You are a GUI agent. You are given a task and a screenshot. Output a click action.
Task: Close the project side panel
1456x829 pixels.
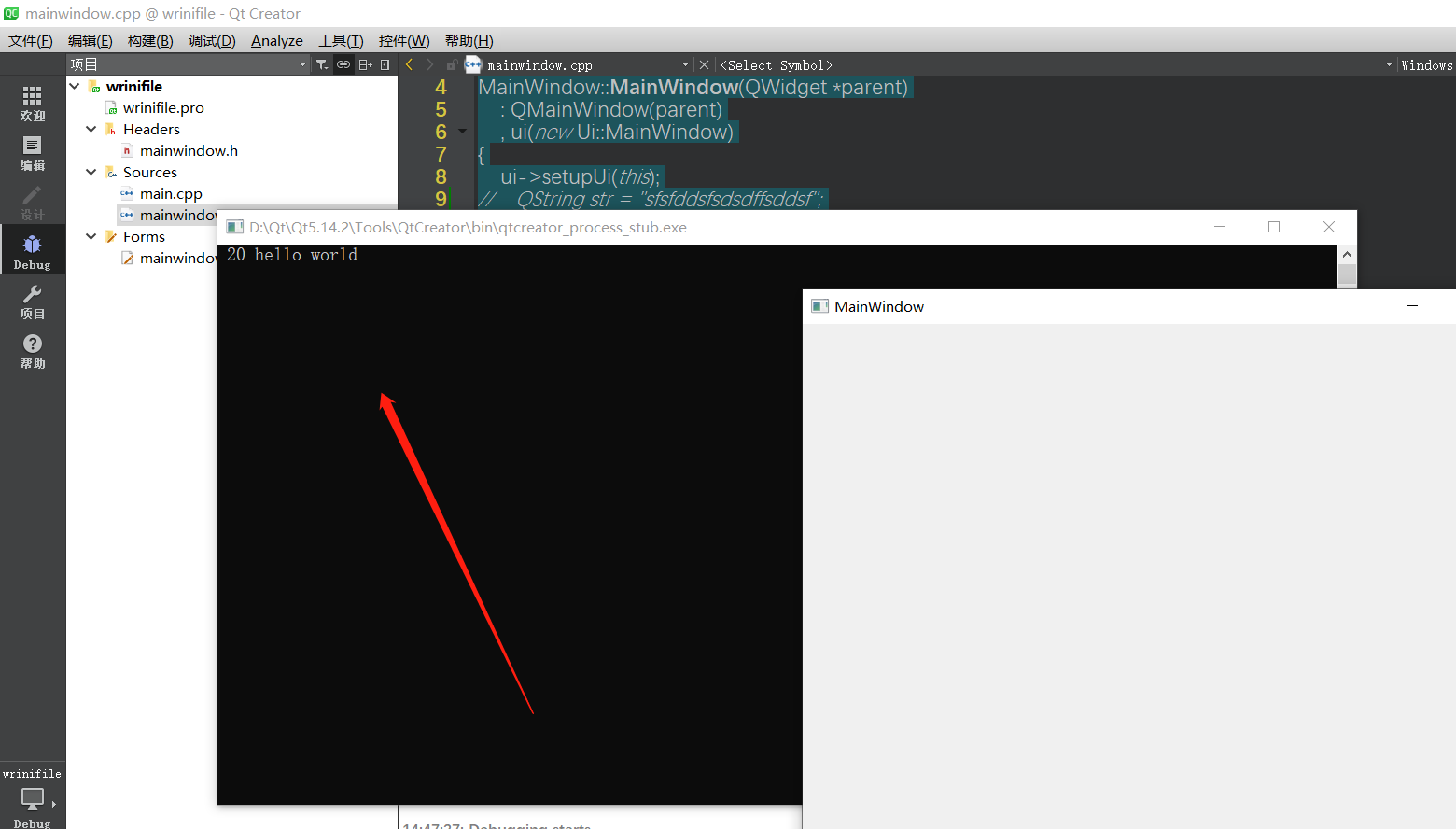point(385,64)
